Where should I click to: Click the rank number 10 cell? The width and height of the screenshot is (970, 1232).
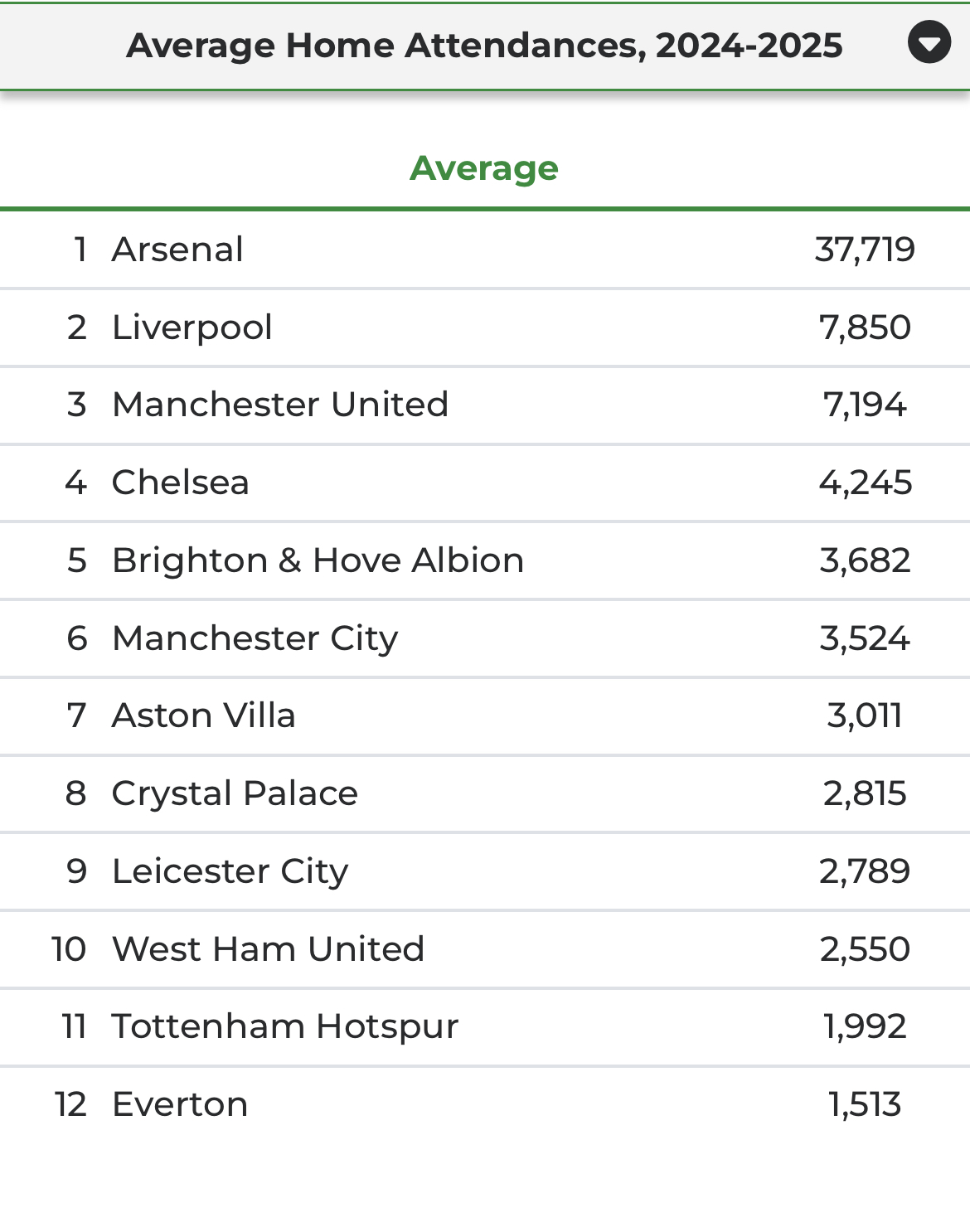(x=69, y=949)
